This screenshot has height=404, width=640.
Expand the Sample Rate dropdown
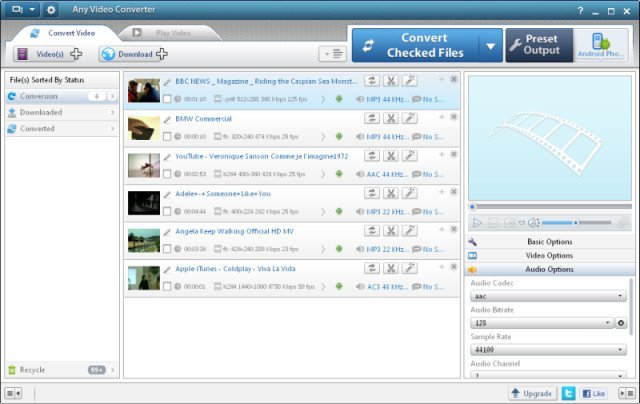coord(545,350)
